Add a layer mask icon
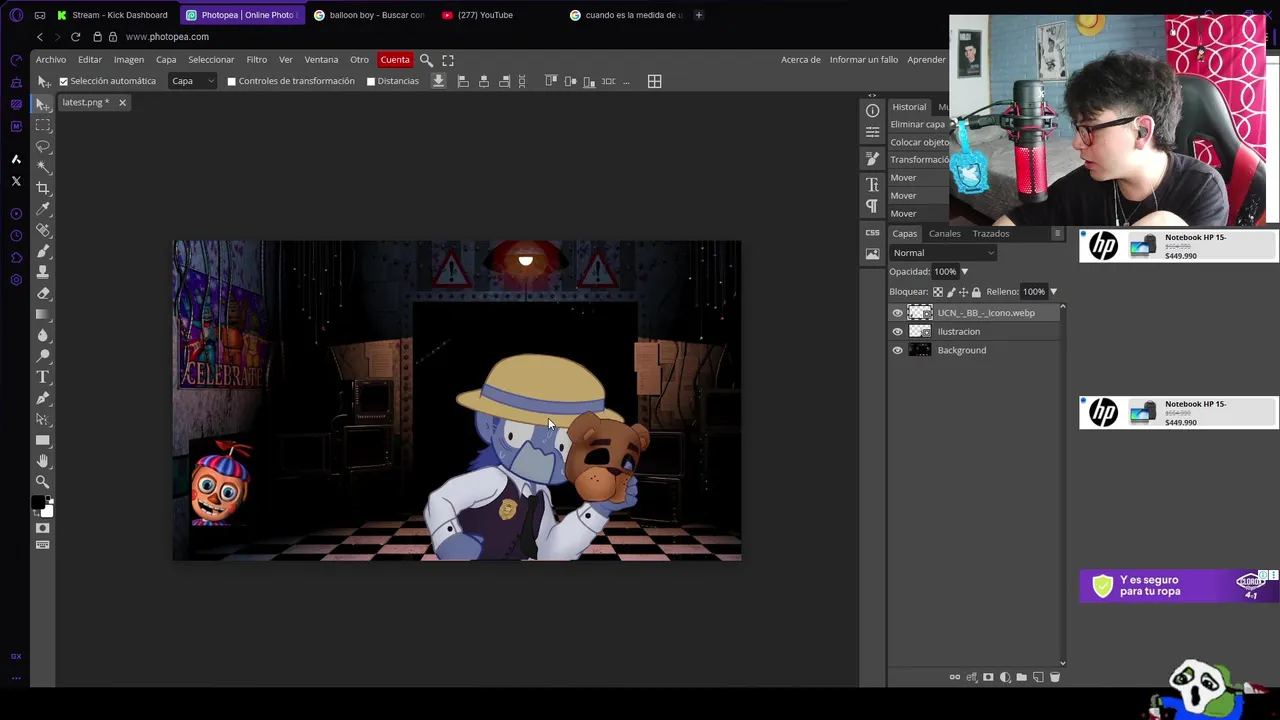 point(988,677)
